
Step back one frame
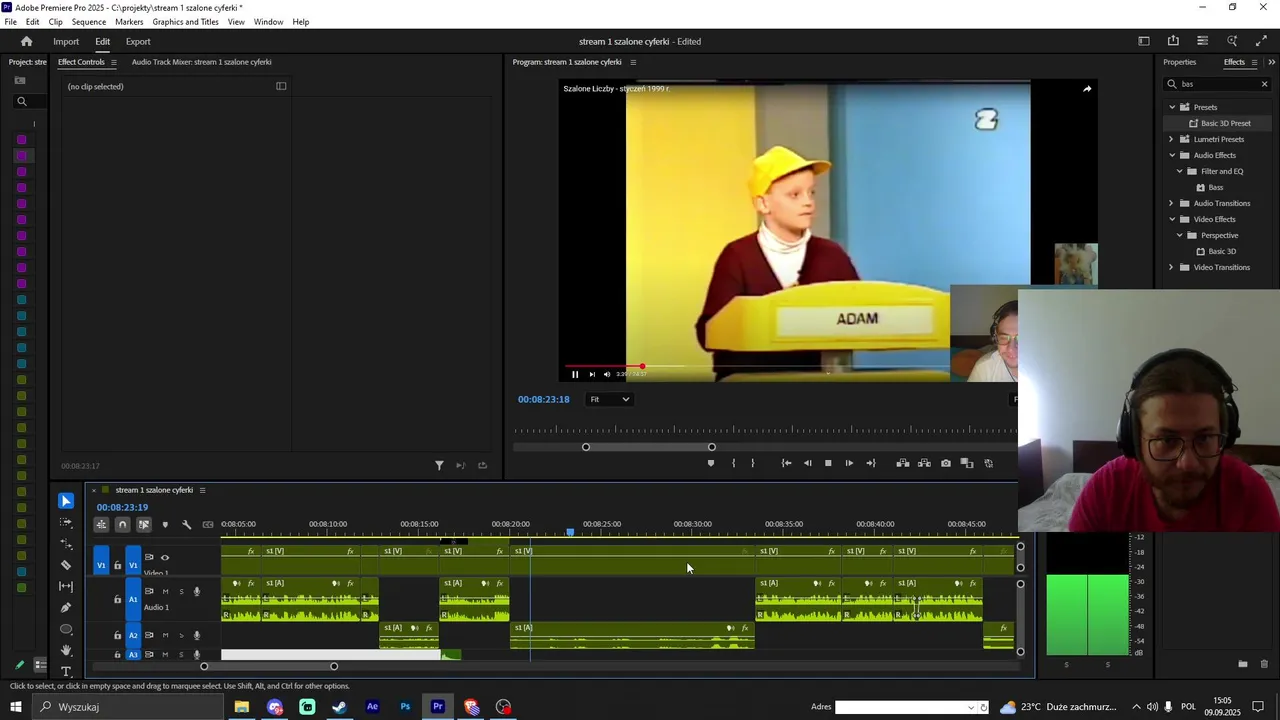(808, 463)
